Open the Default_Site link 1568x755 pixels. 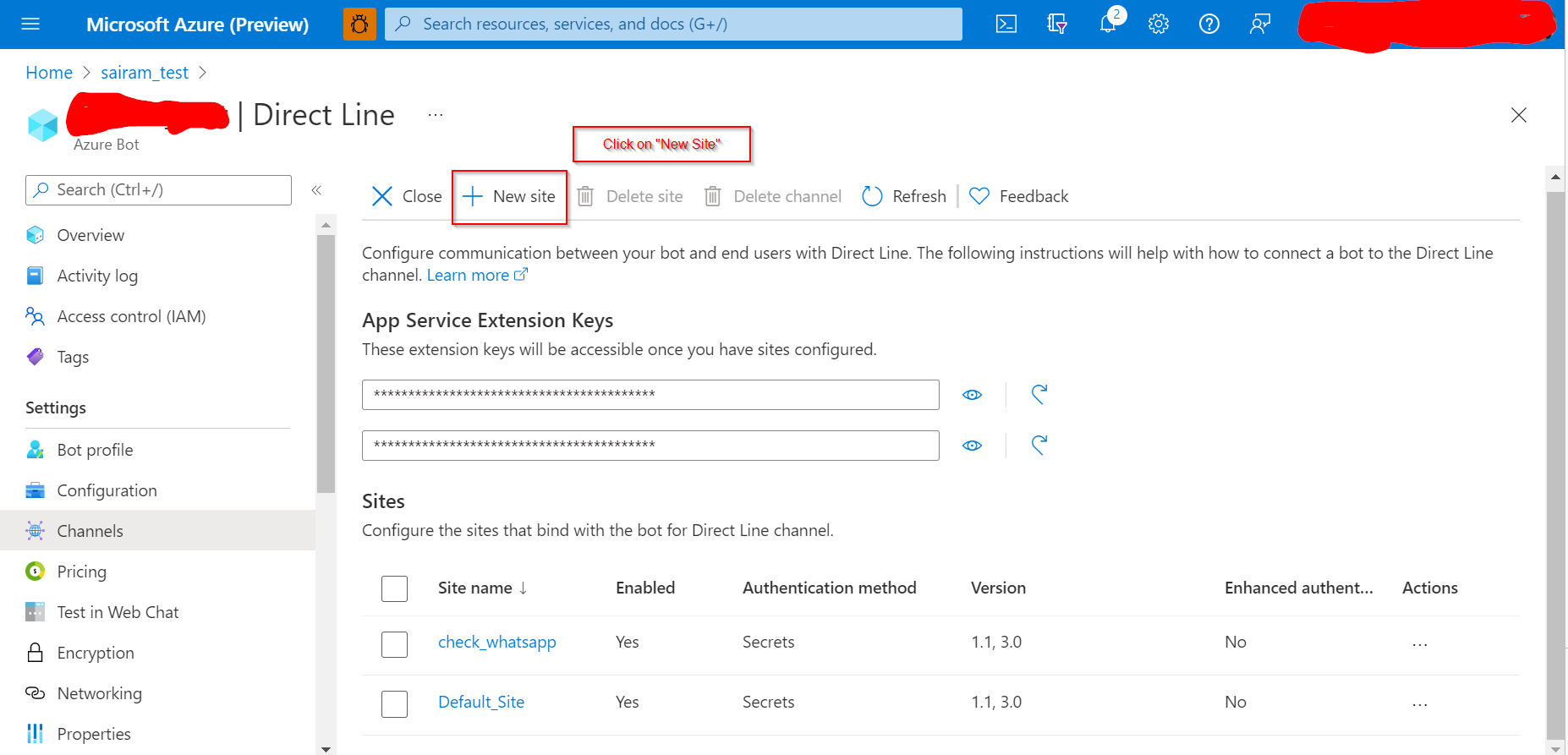[x=481, y=702]
